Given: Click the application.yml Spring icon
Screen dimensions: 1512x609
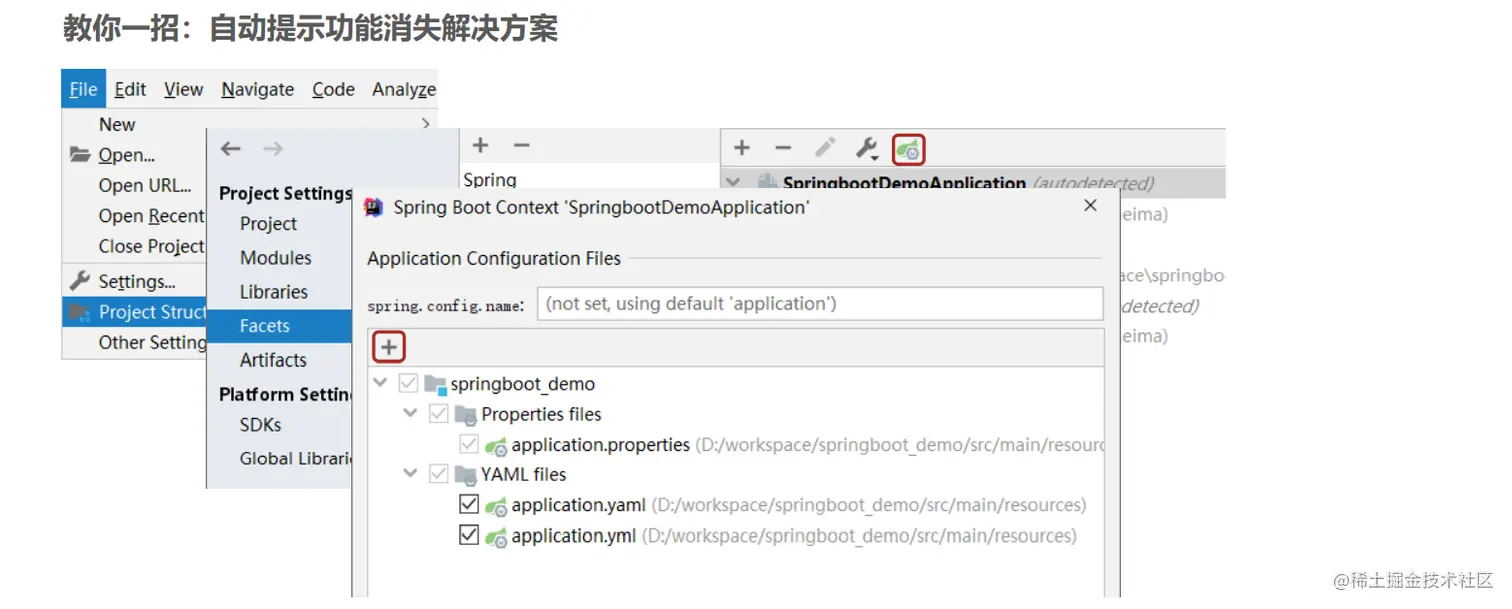Looking at the screenshot, I should 496,537.
